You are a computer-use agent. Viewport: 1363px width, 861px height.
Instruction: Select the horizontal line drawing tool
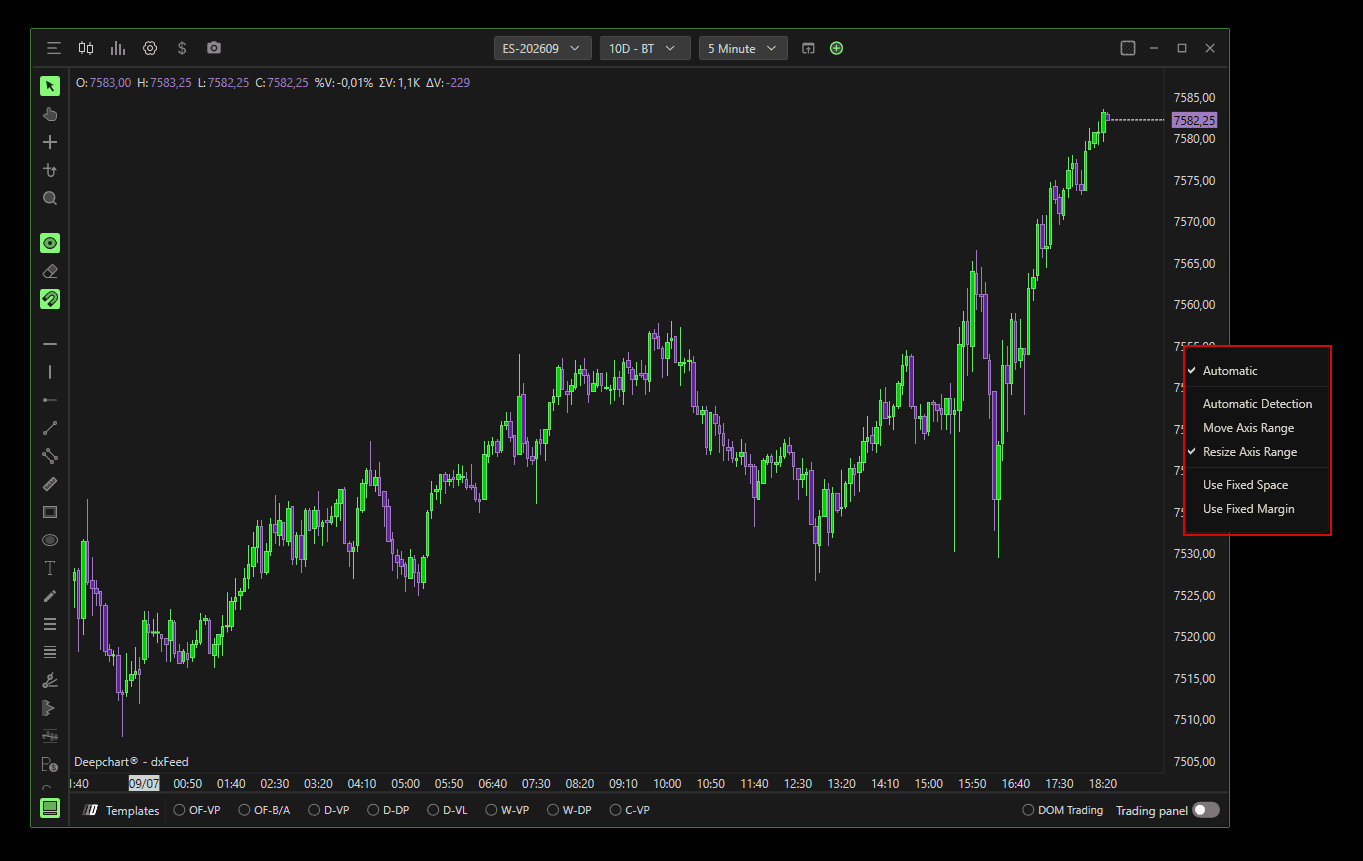(x=50, y=344)
